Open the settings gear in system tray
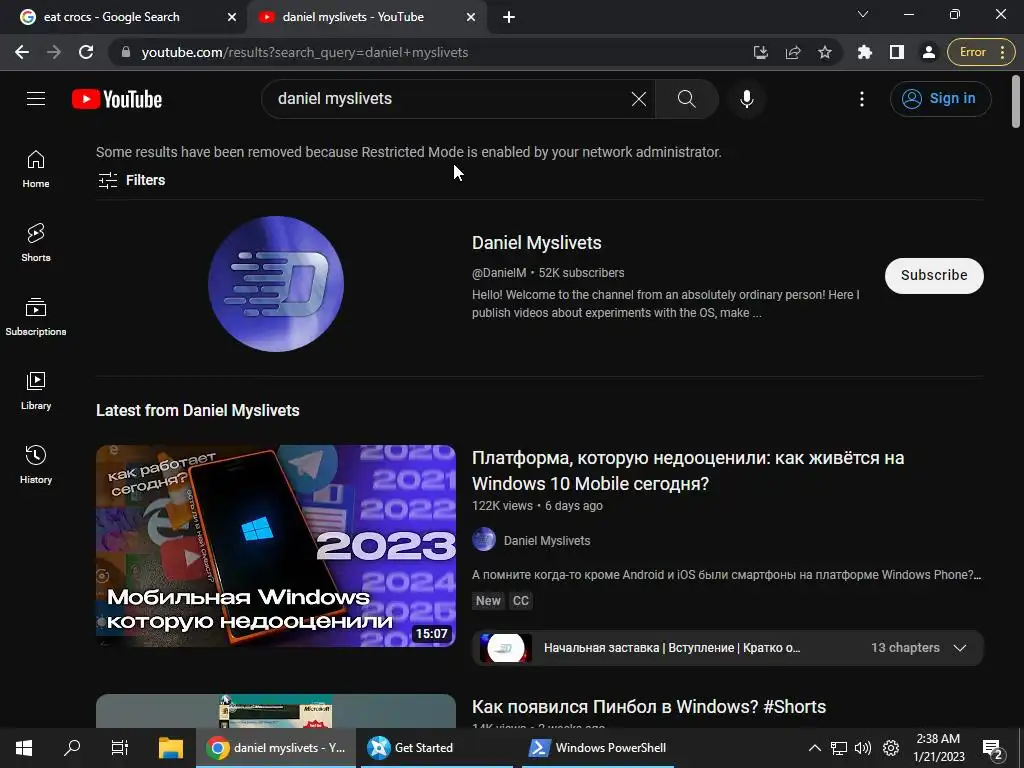Viewport: 1024px width, 768px height. (891, 748)
